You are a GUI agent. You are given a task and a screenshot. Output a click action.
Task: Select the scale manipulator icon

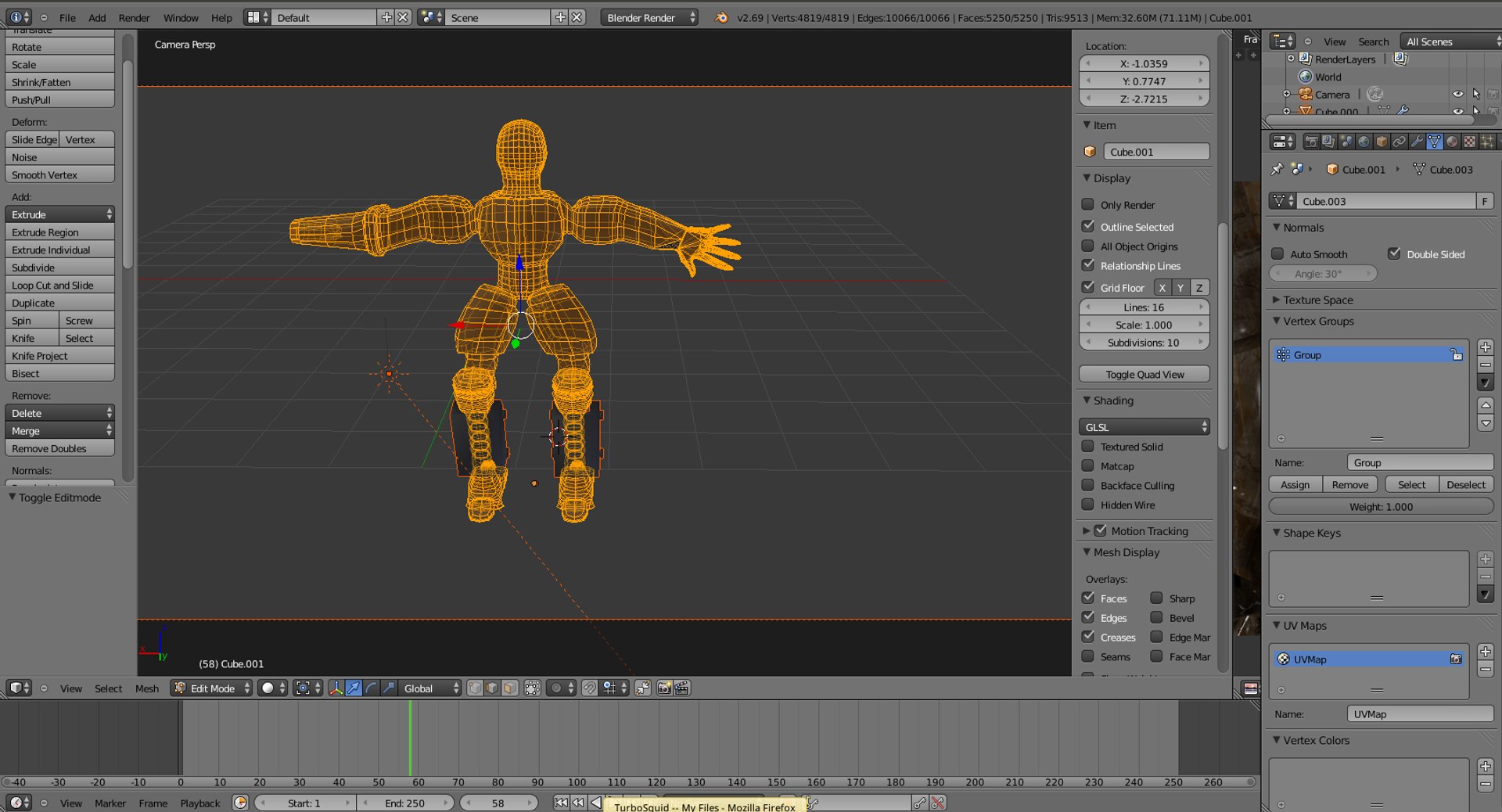click(x=389, y=688)
